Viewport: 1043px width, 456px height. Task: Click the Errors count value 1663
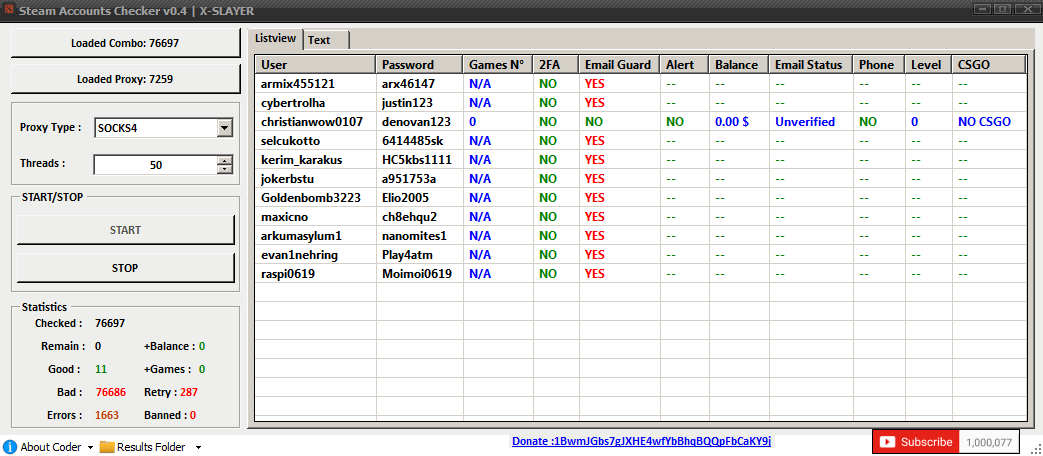(106, 415)
